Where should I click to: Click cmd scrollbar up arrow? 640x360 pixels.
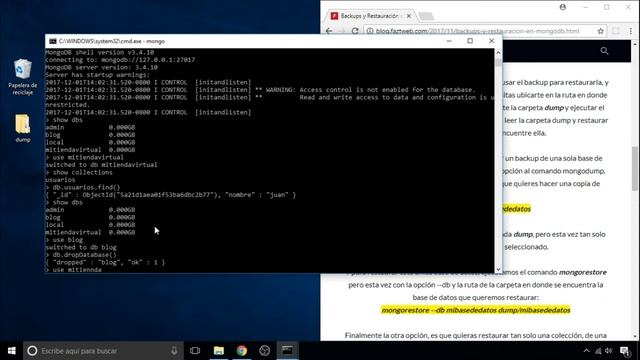[498, 53]
